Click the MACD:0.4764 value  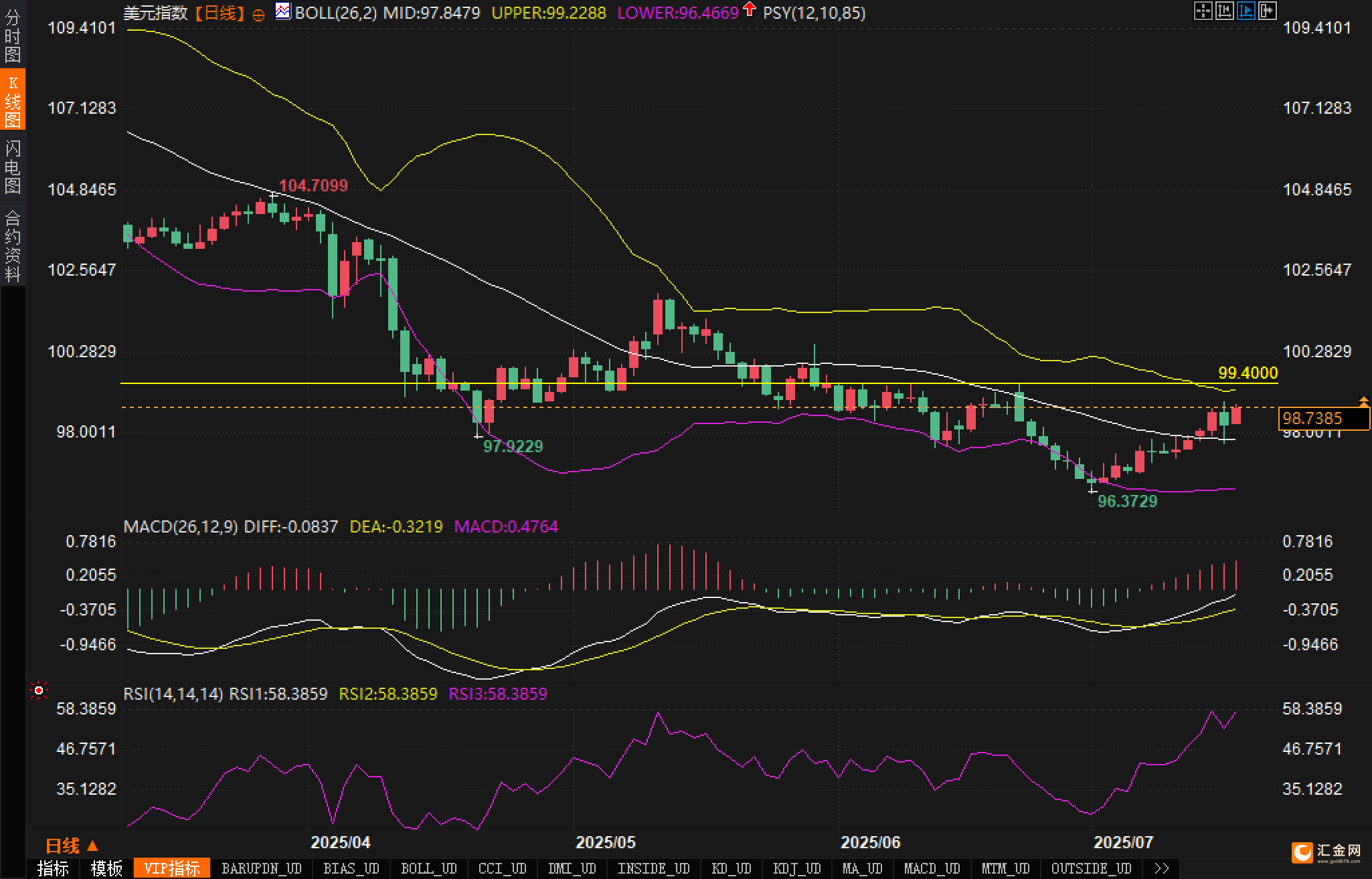(506, 526)
